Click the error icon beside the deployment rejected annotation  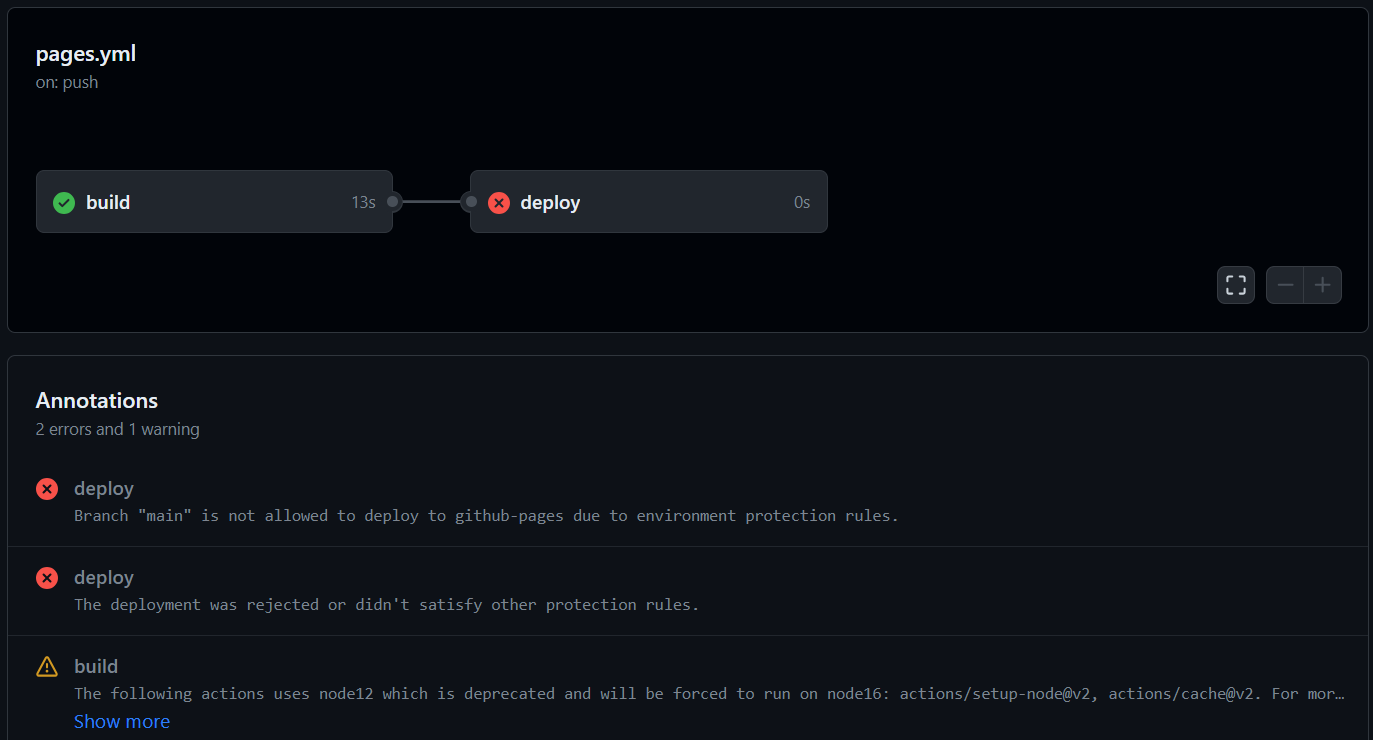pos(47,578)
